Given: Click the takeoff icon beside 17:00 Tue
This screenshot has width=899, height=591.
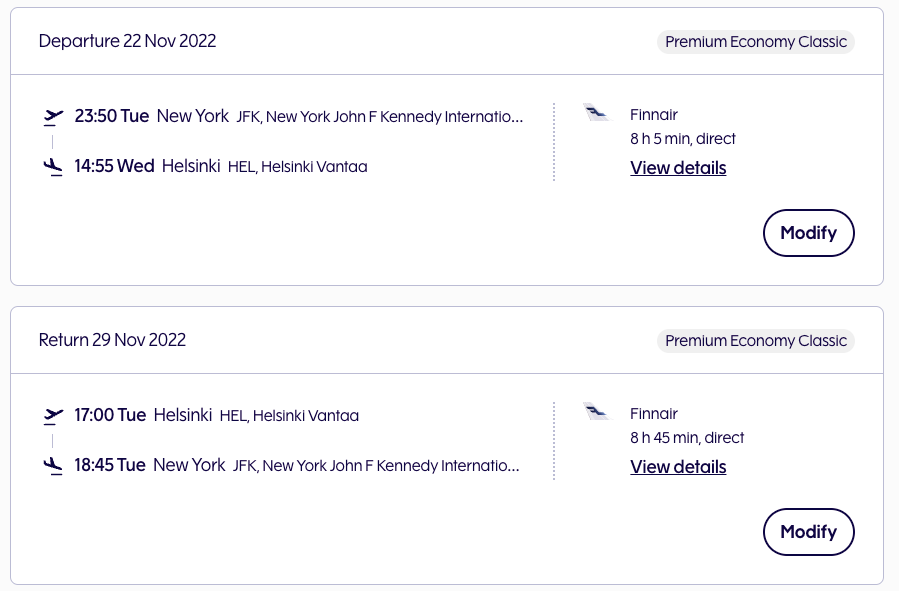Looking at the screenshot, I should (x=54, y=416).
